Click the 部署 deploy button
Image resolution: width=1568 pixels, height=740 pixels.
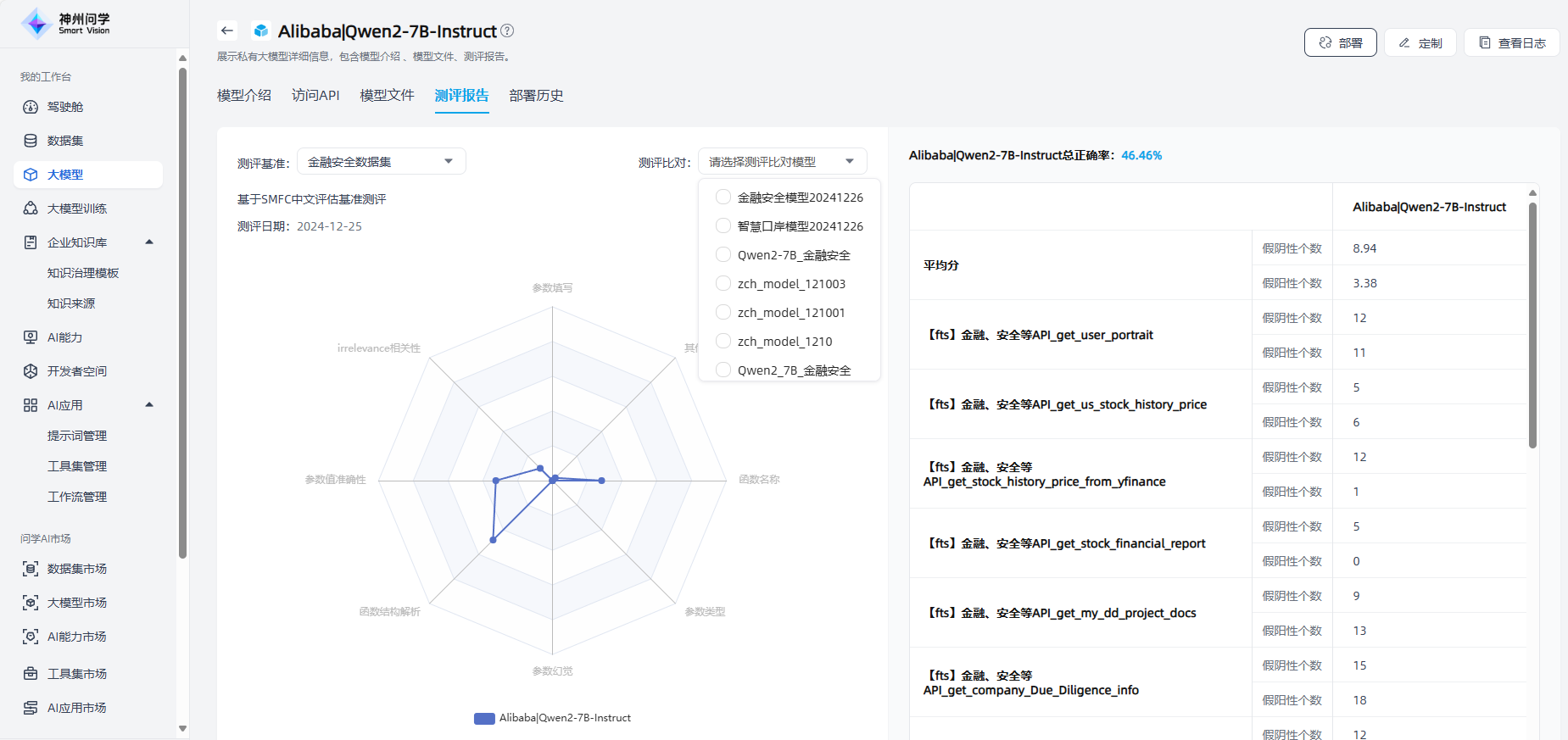tap(1340, 42)
